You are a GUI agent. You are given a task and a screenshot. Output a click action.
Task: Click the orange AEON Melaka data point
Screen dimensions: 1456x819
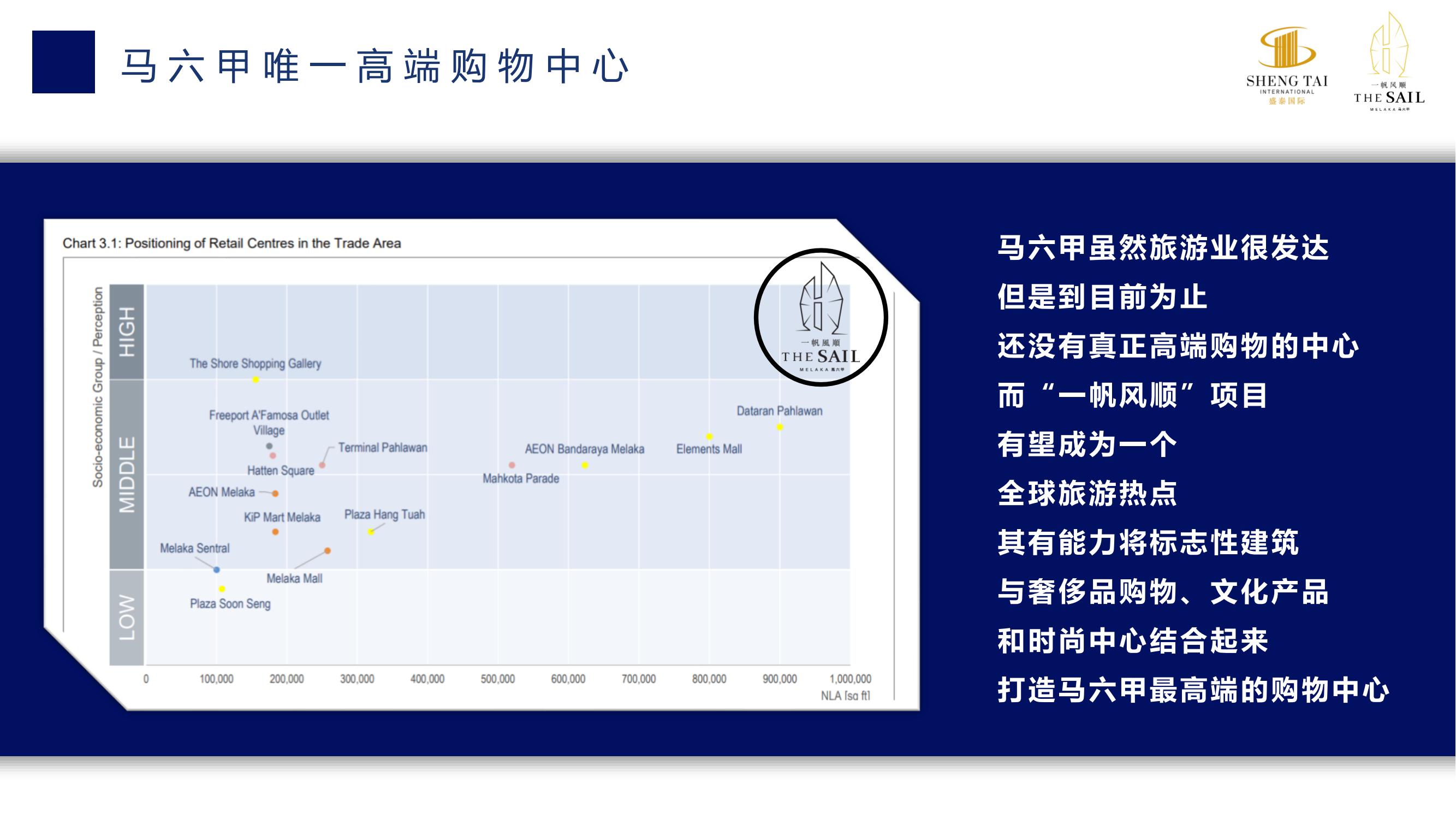click(x=275, y=494)
